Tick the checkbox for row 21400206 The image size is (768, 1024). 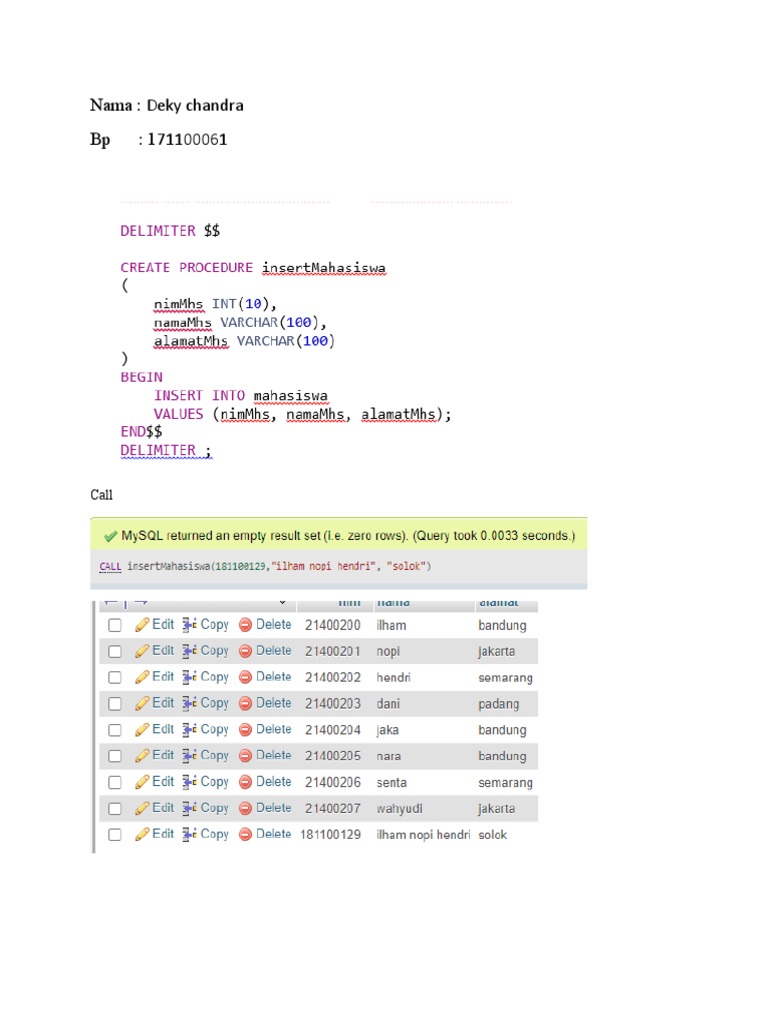coord(115,782)
